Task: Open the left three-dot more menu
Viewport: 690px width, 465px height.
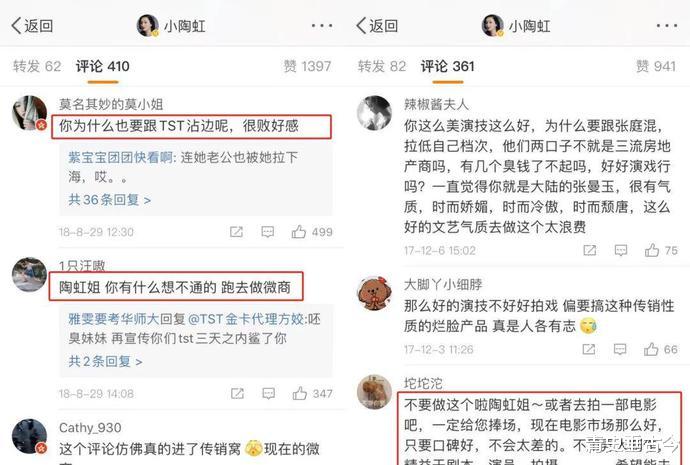Action: (322, 26)
